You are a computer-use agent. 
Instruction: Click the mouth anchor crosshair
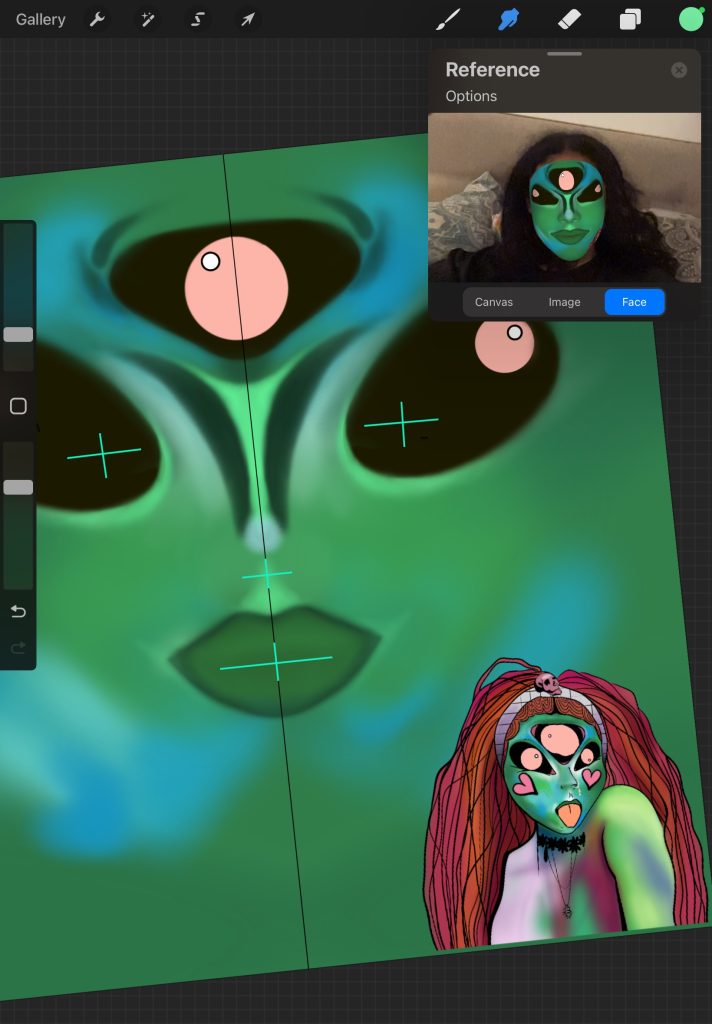276,662
